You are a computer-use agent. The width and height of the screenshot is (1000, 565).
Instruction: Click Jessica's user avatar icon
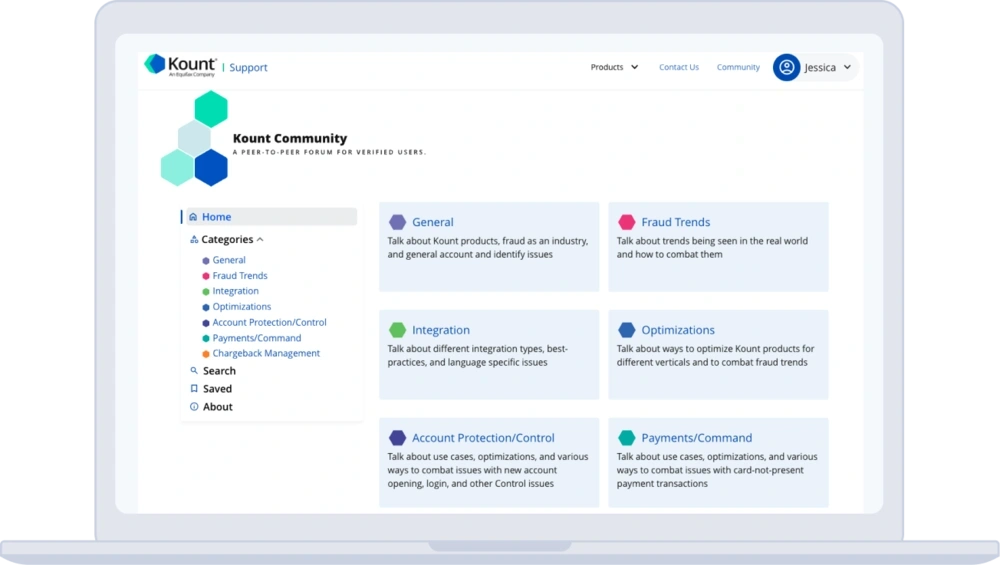[x=786, y=67]
